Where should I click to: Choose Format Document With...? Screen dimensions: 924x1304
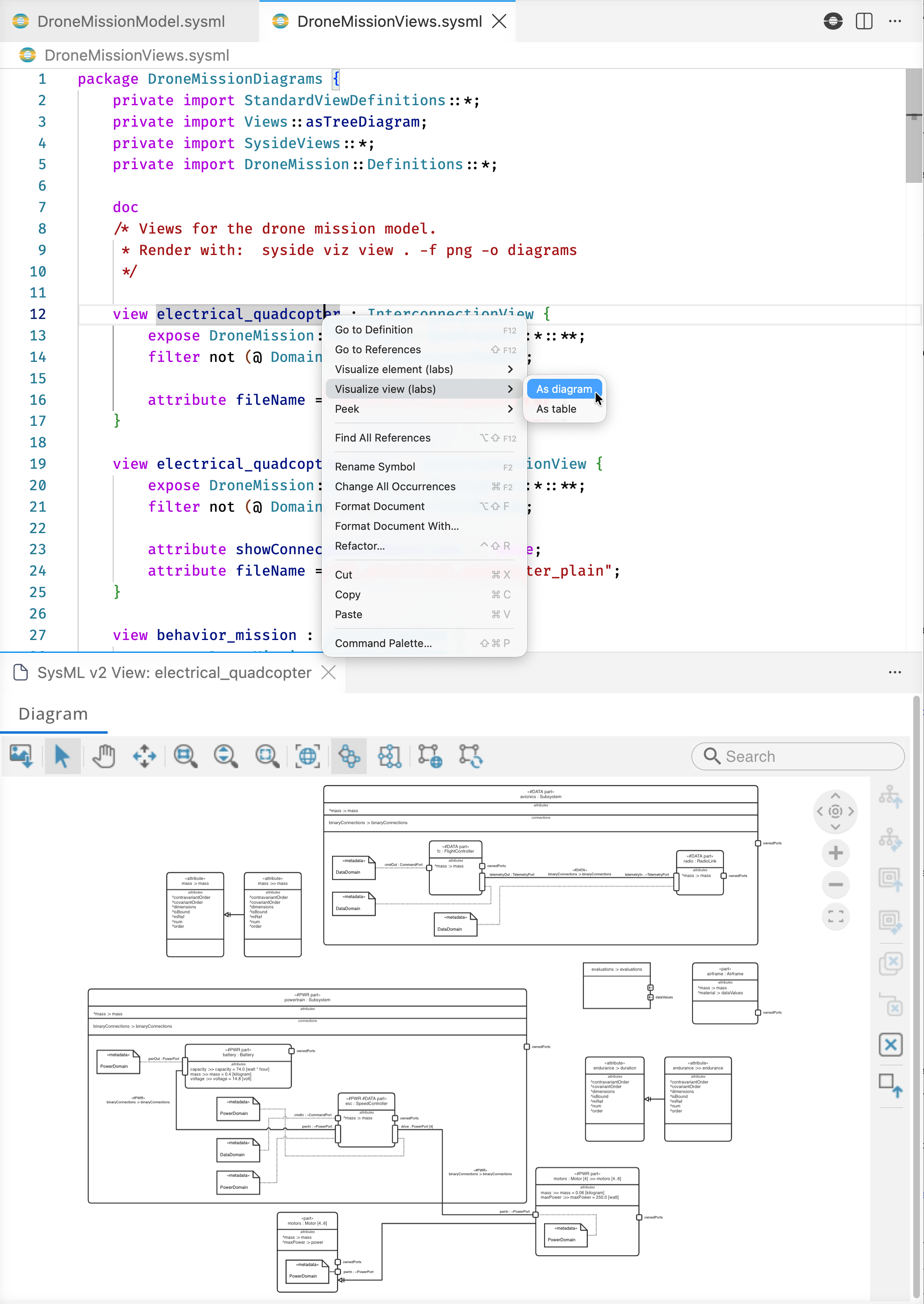click(424, 527)
